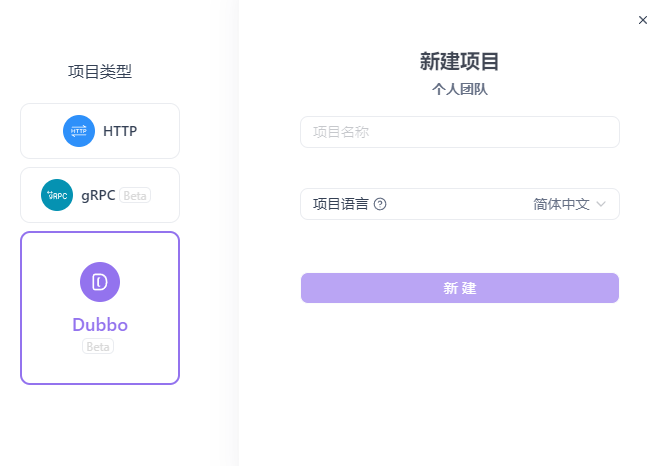The image size is (669, 466).
Task: Click the Beta badge next to gRPC
Action: click(135, 195)
